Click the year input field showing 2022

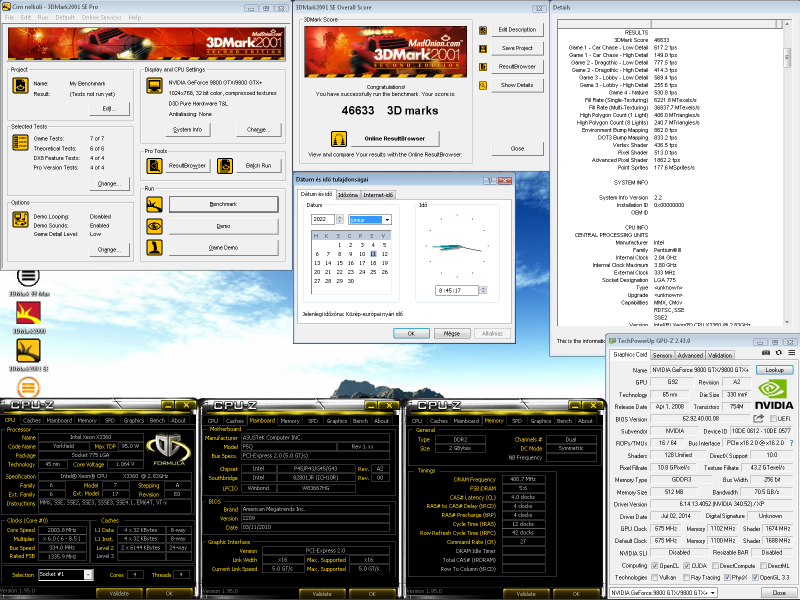(x=322, y=219)
